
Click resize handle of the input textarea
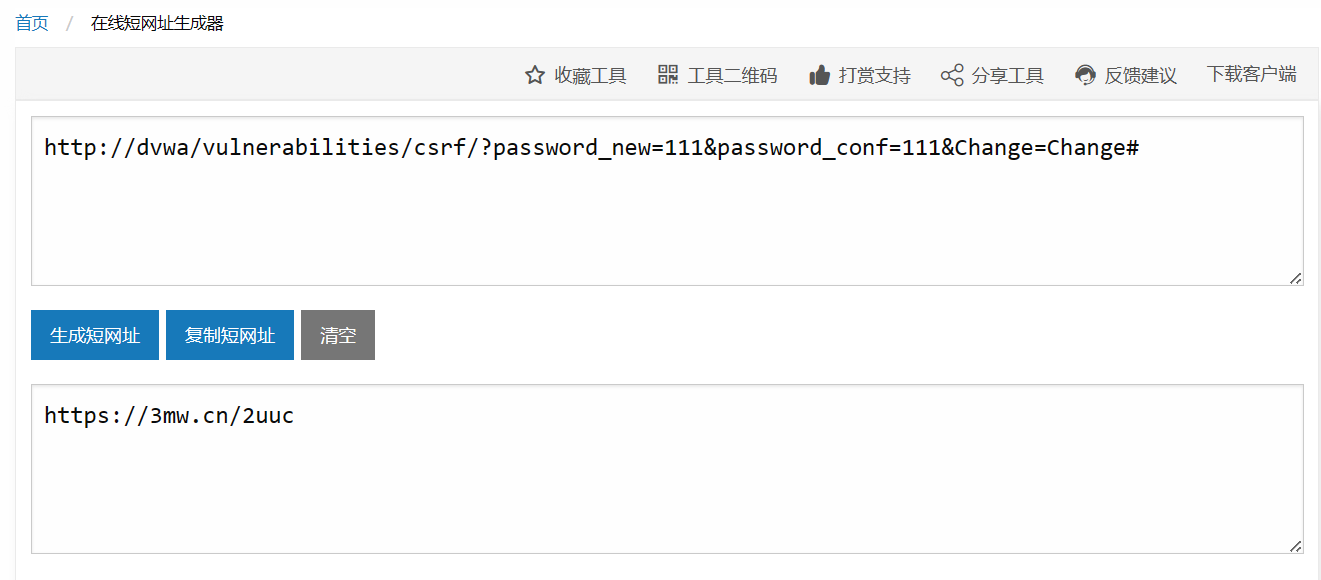(x=1296, y=278)
